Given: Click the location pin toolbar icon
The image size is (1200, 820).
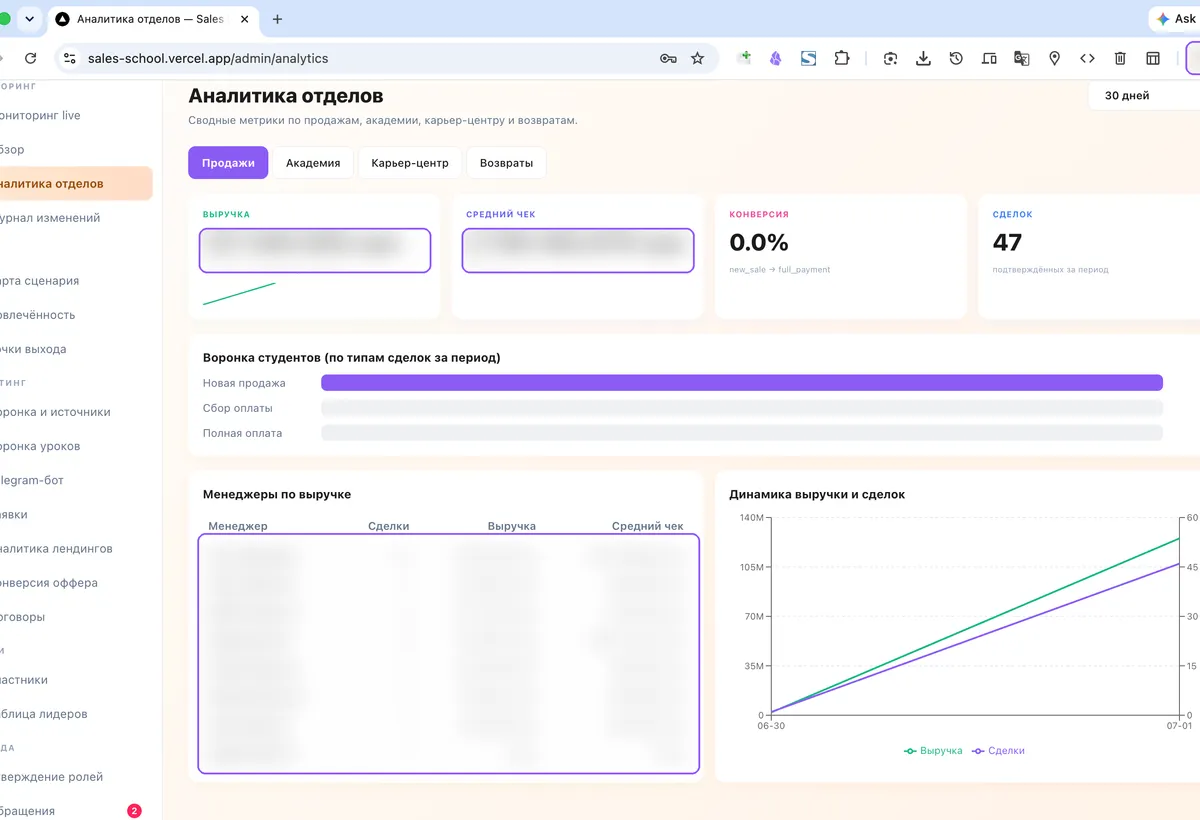Looking at the screenshot, I should pyautogui.click(x=1054, y=58).
